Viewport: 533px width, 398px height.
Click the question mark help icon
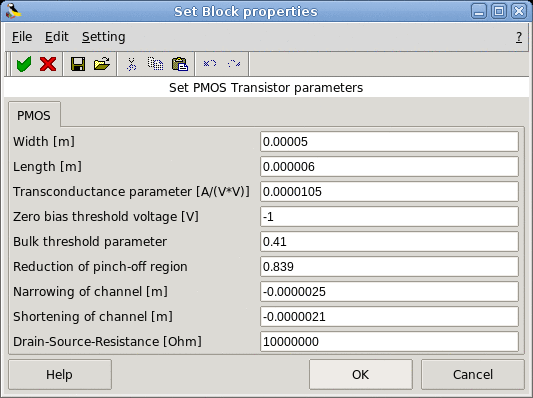pyautogui.click(x=519, y=37)
